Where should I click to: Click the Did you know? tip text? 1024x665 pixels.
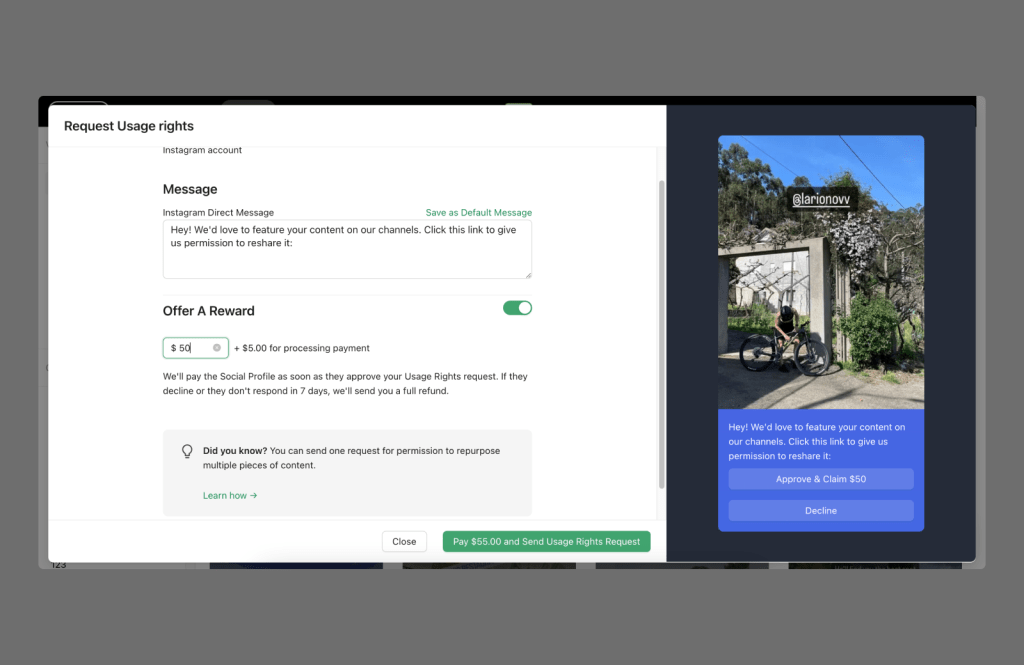point(351,458)
